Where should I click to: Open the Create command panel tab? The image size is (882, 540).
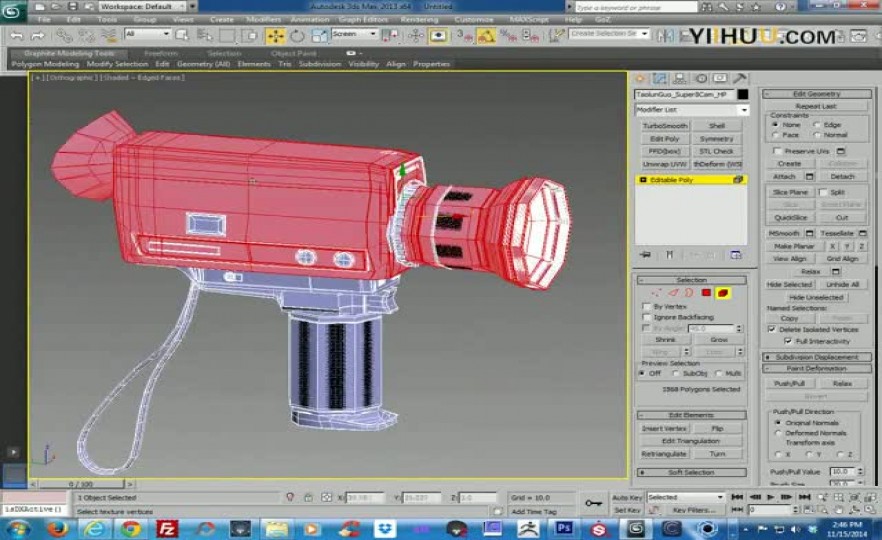click(640, 79)
